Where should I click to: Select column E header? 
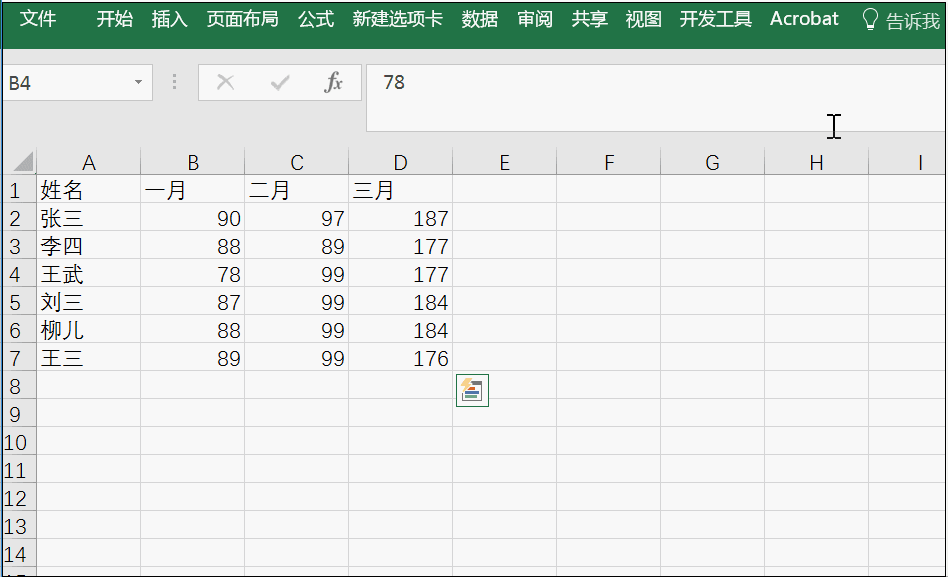[x=505, y=162]
